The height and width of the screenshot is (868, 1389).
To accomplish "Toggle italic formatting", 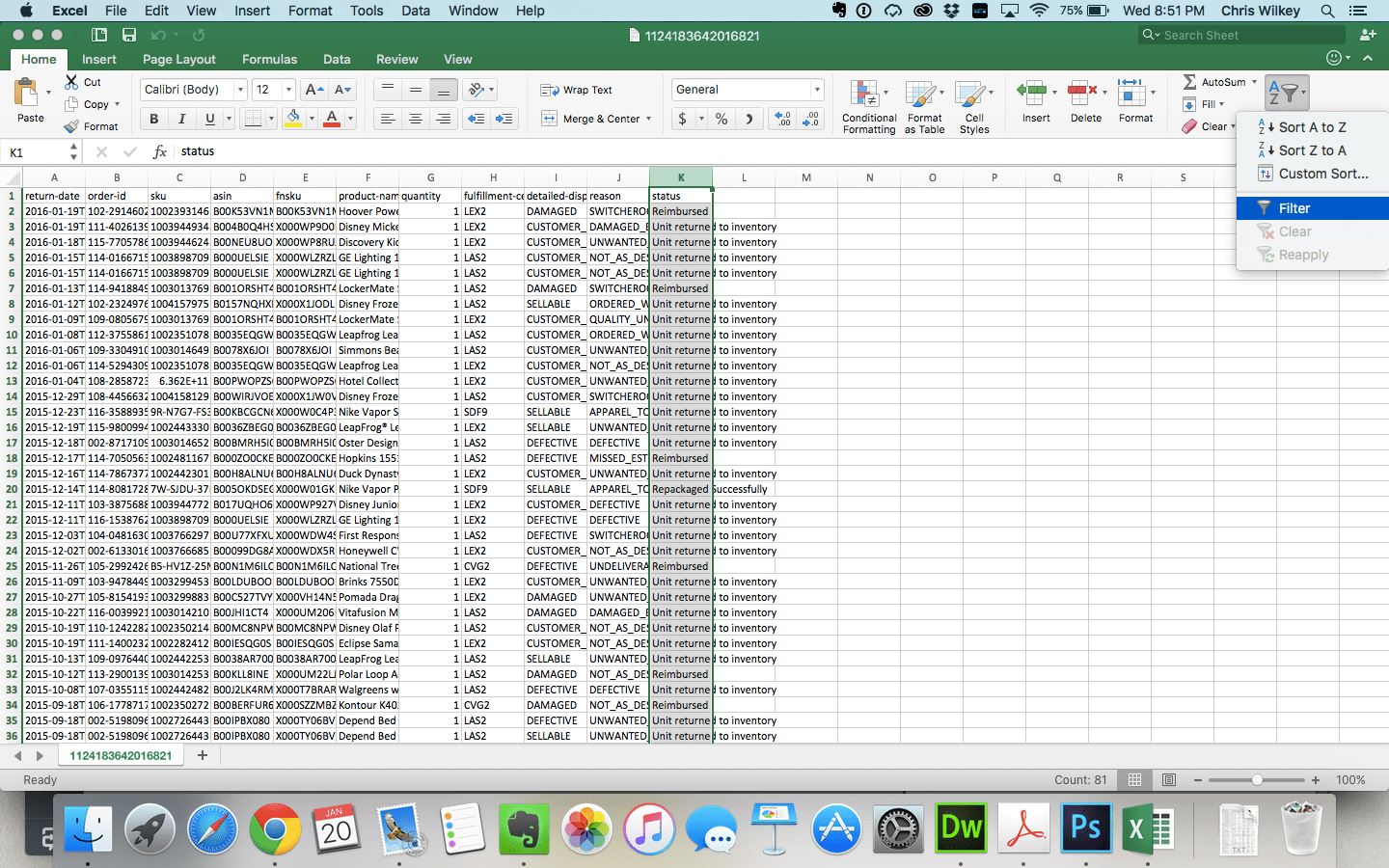I will coord(181,119).
